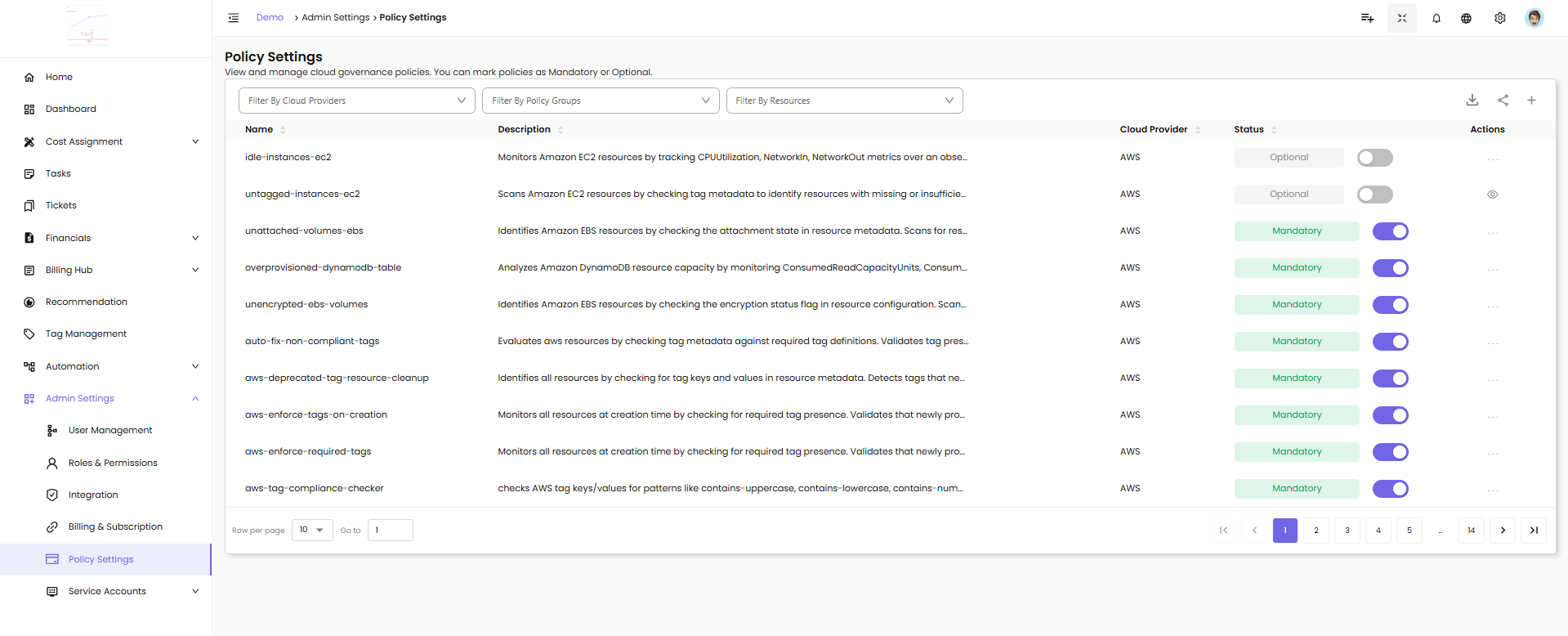
Task: Click the plus icon to add policy
Action: (x=1531, y=100)
